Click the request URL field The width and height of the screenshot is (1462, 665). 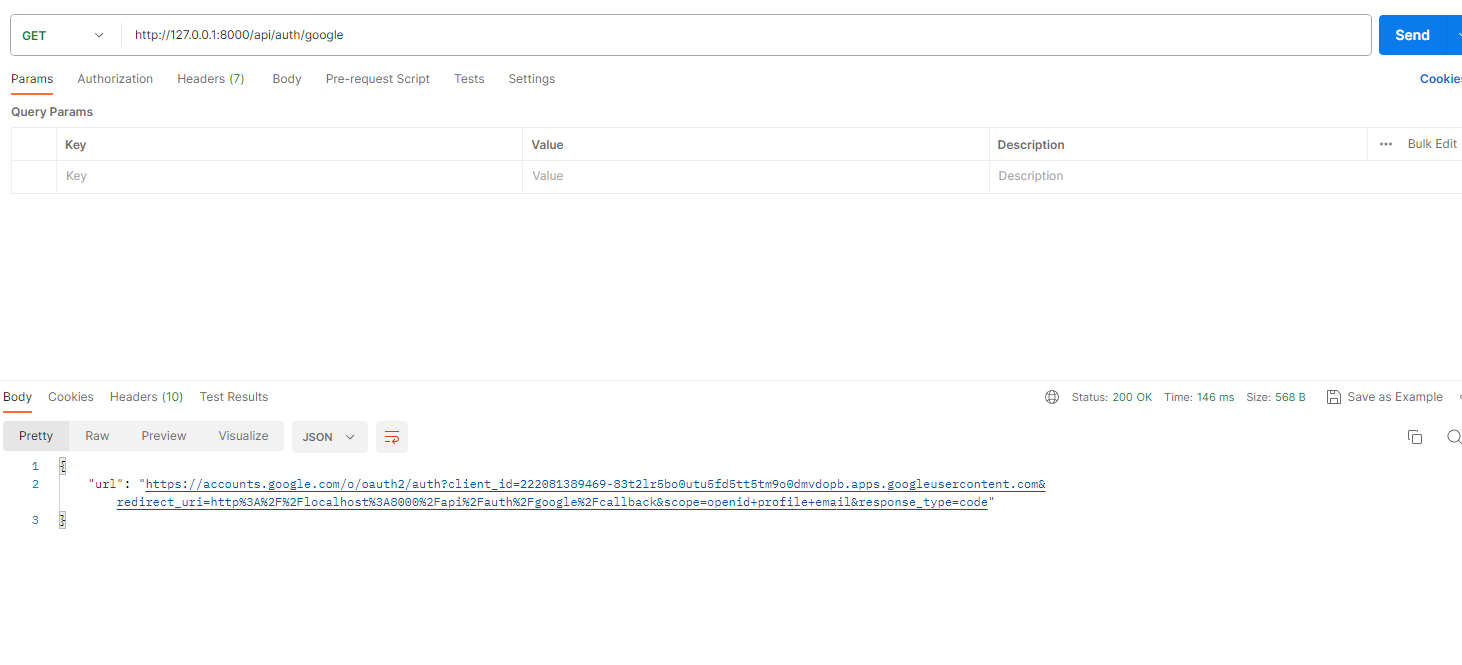click(746, 35)
